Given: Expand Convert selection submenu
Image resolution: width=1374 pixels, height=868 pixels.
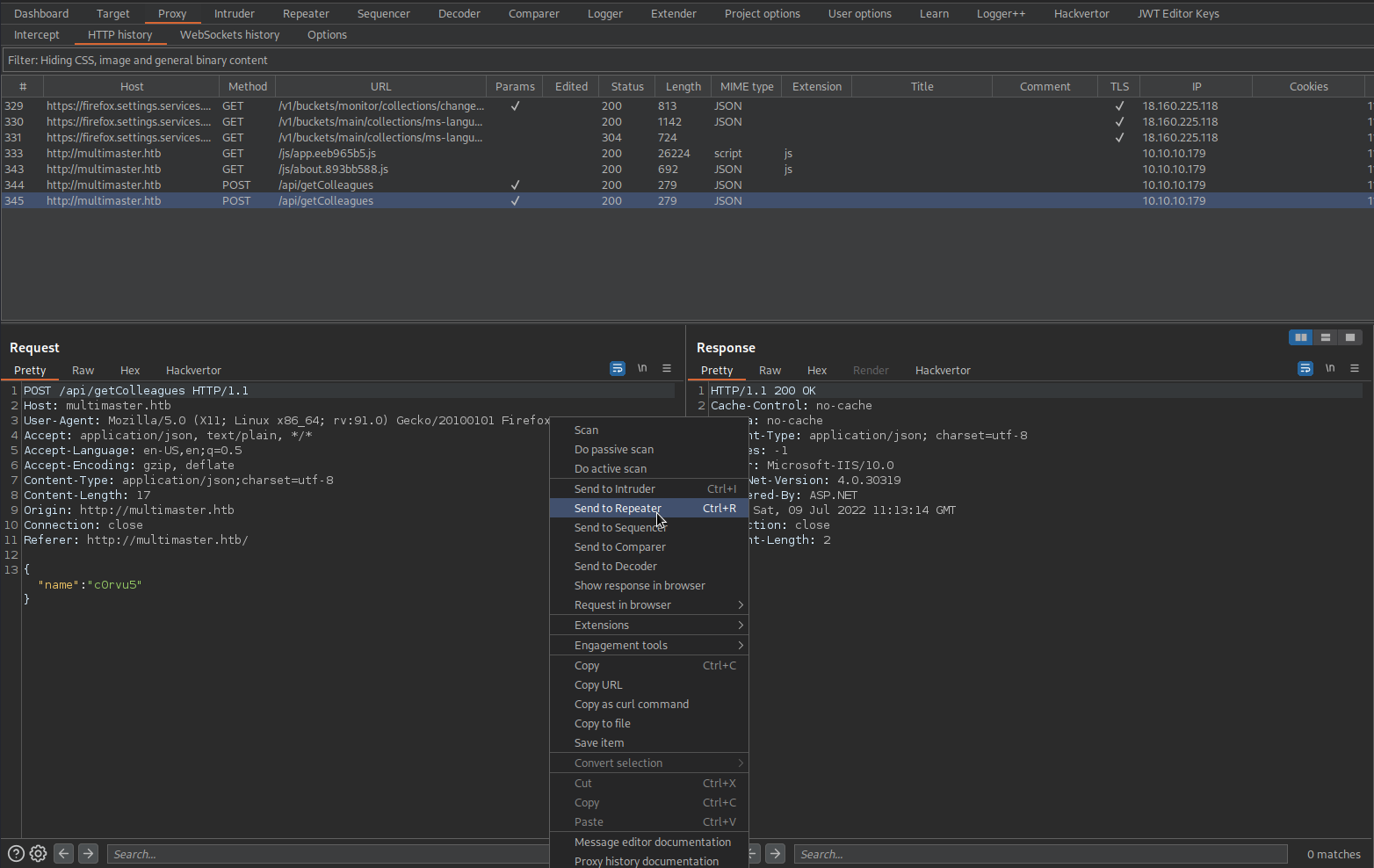Looking at the screenshot, I should tap(648, 763).
